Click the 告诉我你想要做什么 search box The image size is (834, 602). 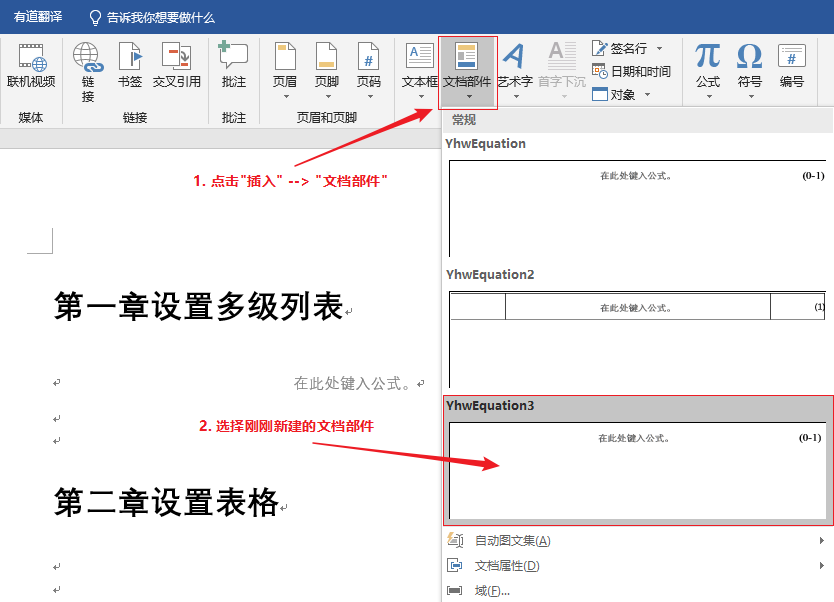[x=160, y=15]
